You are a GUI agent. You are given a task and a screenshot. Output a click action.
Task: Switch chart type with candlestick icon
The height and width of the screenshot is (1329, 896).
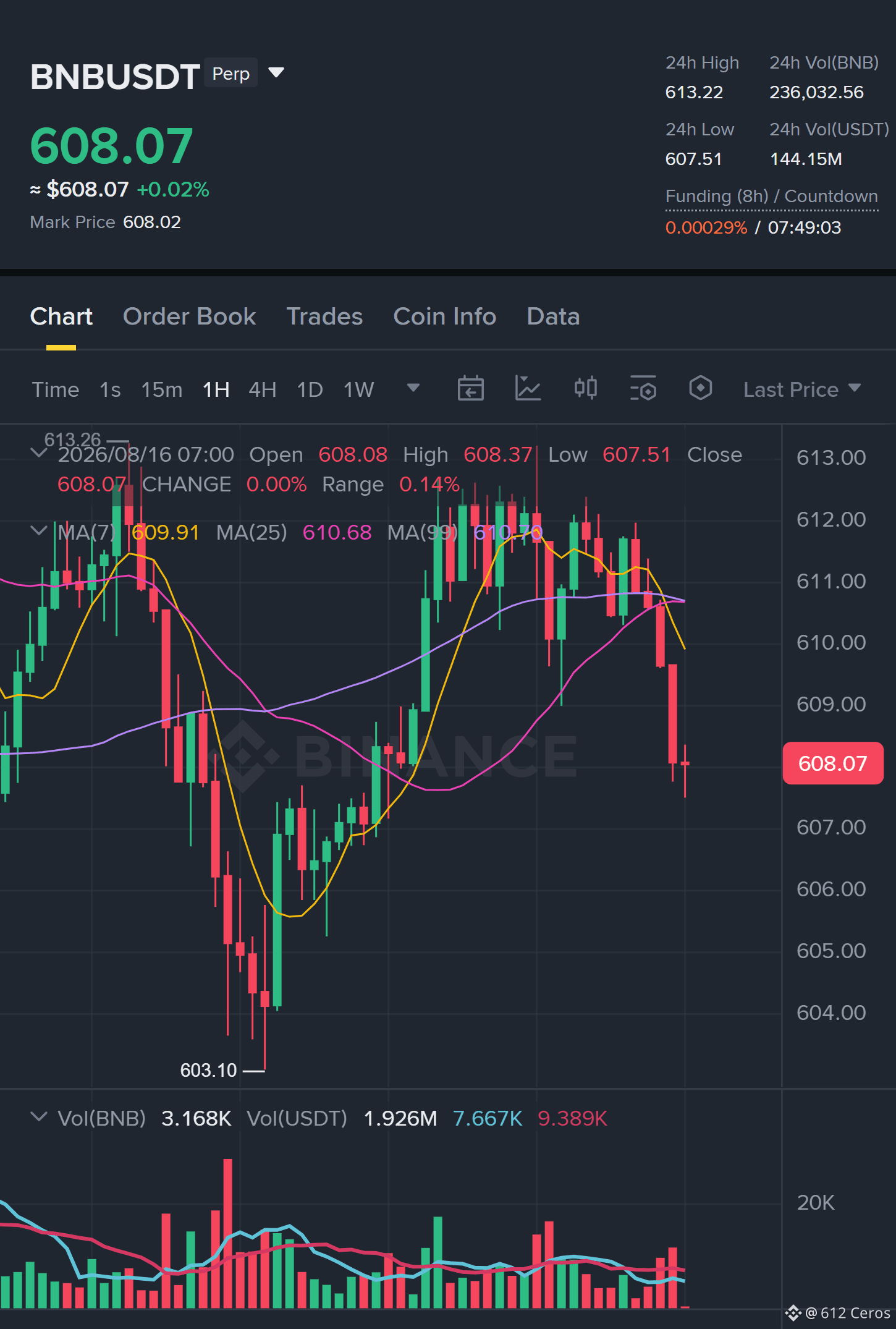pos(585,389)
